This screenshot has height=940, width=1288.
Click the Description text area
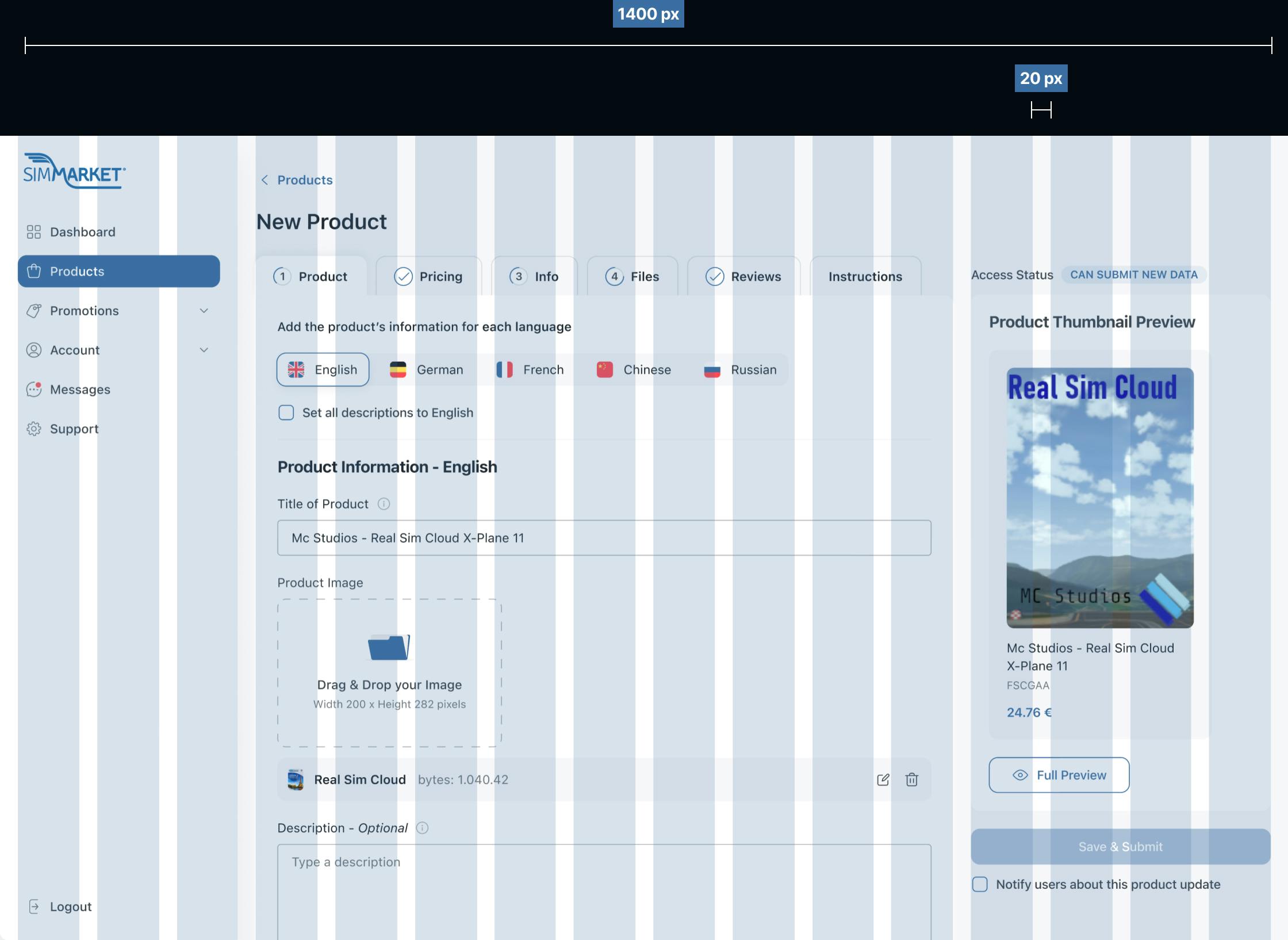(604, 892)
